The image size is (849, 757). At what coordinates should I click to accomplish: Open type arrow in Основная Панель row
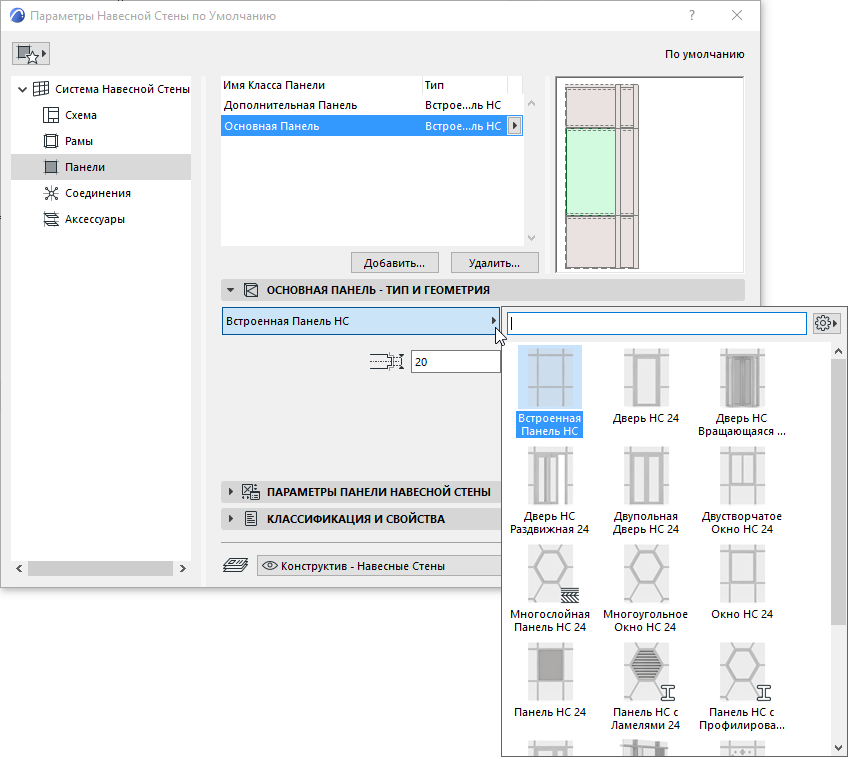tap(514, 126)
